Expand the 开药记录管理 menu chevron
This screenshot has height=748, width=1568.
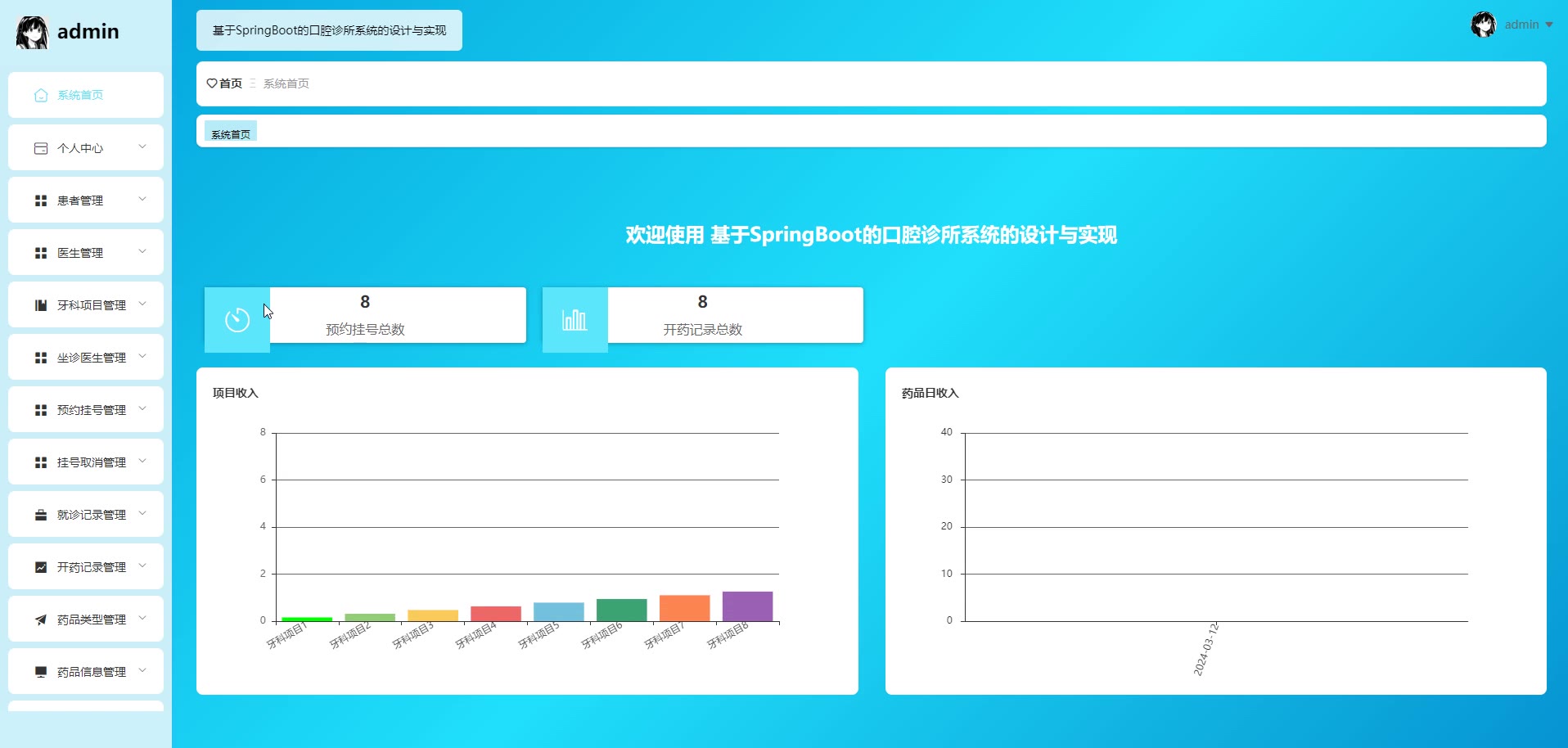coord(142,566)
